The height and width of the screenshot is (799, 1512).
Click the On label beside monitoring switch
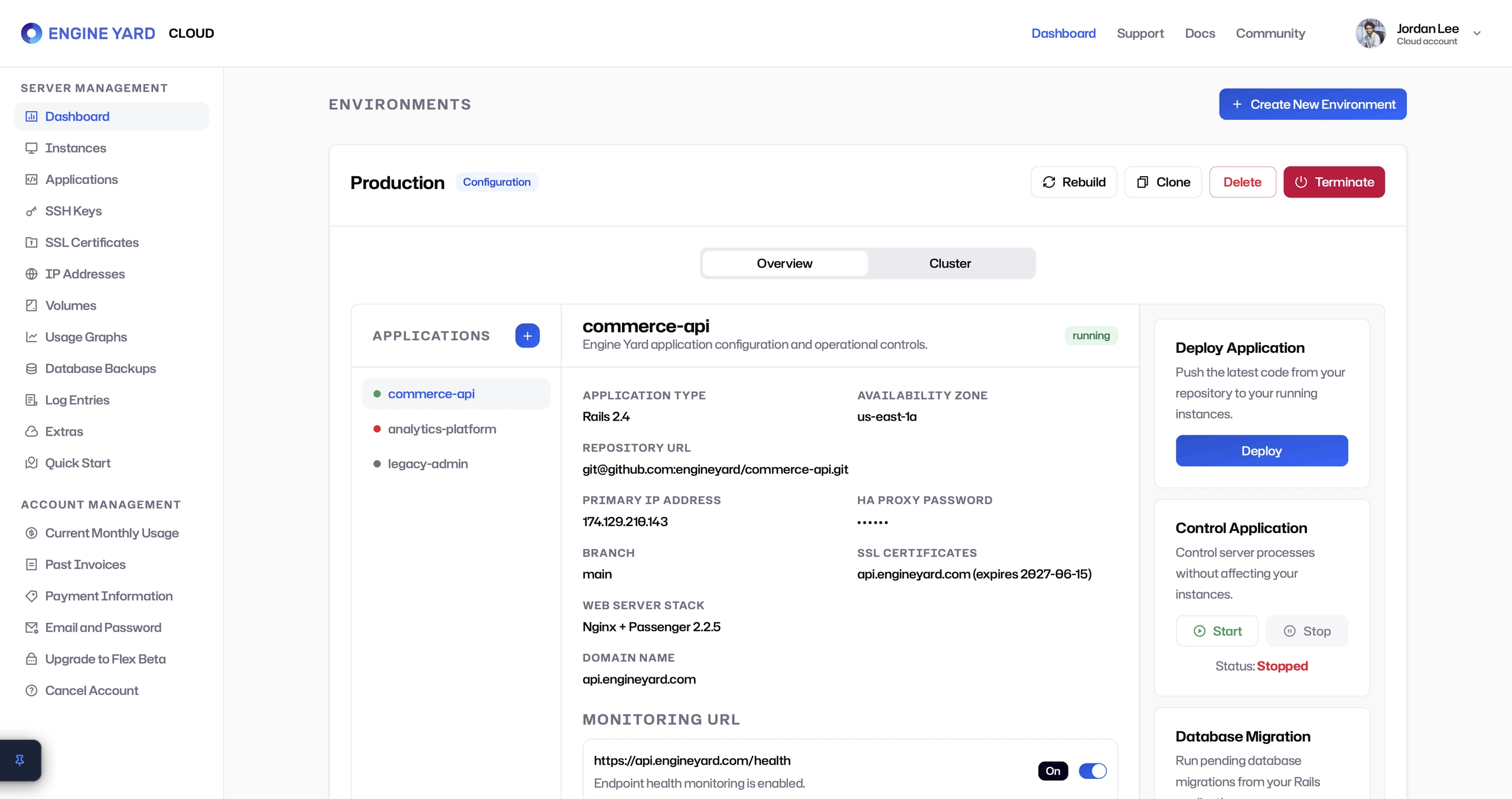tap(1053, 771)
